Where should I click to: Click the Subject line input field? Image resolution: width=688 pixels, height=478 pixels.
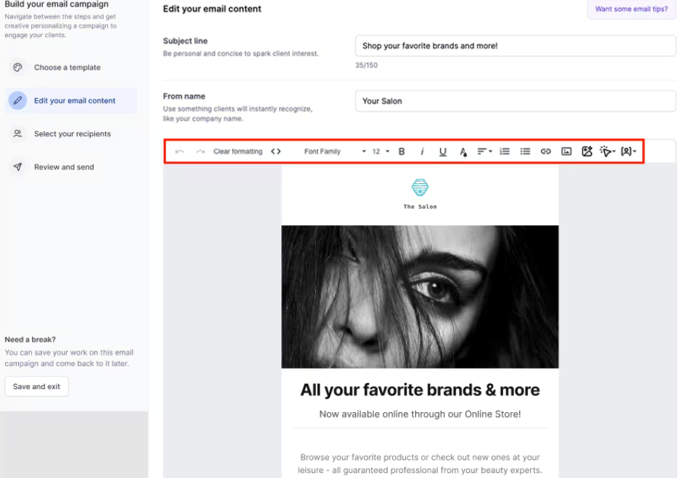pyautogui.click(x=515, y=46)
